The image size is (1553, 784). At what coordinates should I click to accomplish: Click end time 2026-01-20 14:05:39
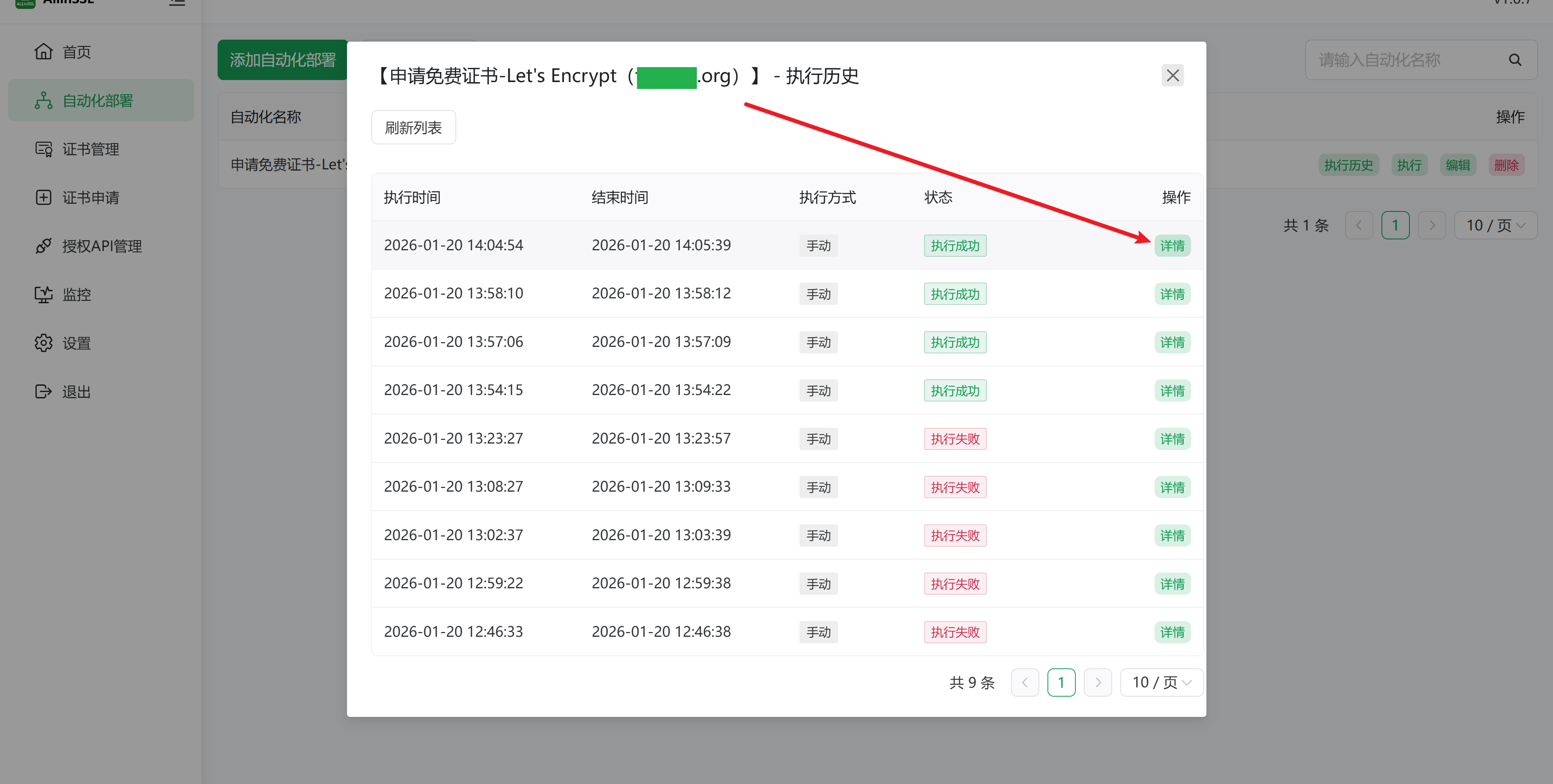[661, 245]
